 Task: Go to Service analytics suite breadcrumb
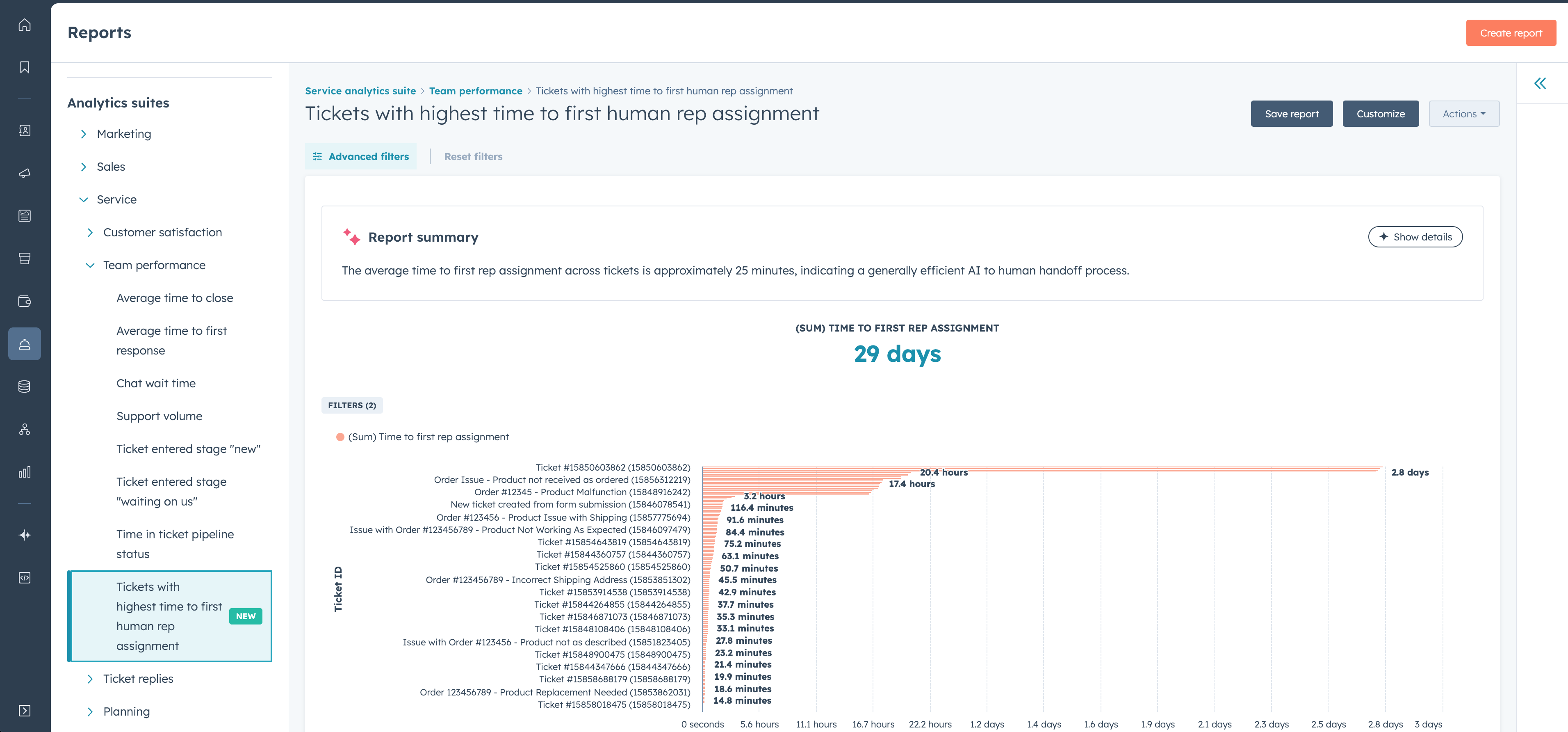pos(360,91)
